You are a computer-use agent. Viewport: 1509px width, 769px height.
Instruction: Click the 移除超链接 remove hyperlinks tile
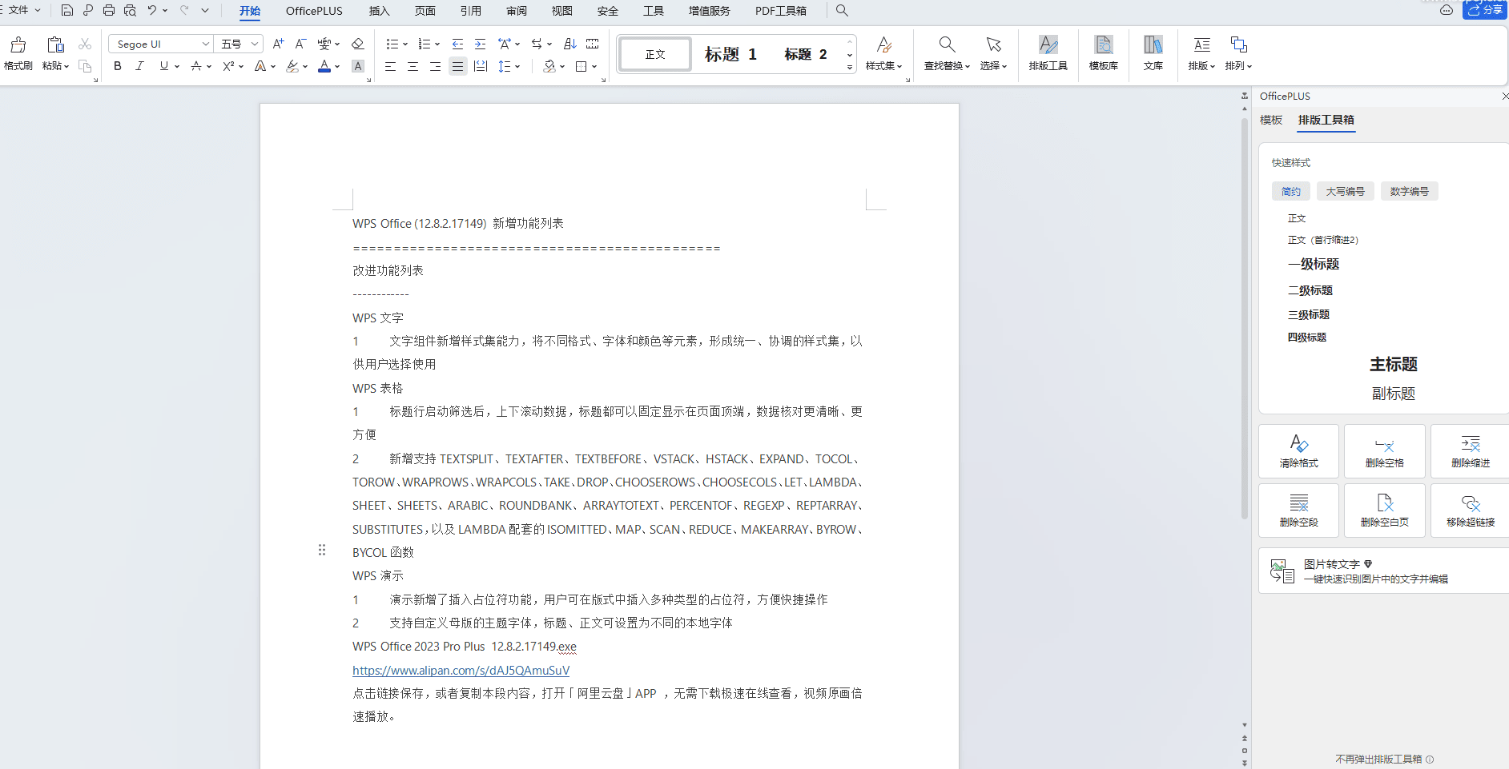click(1469, 510)
